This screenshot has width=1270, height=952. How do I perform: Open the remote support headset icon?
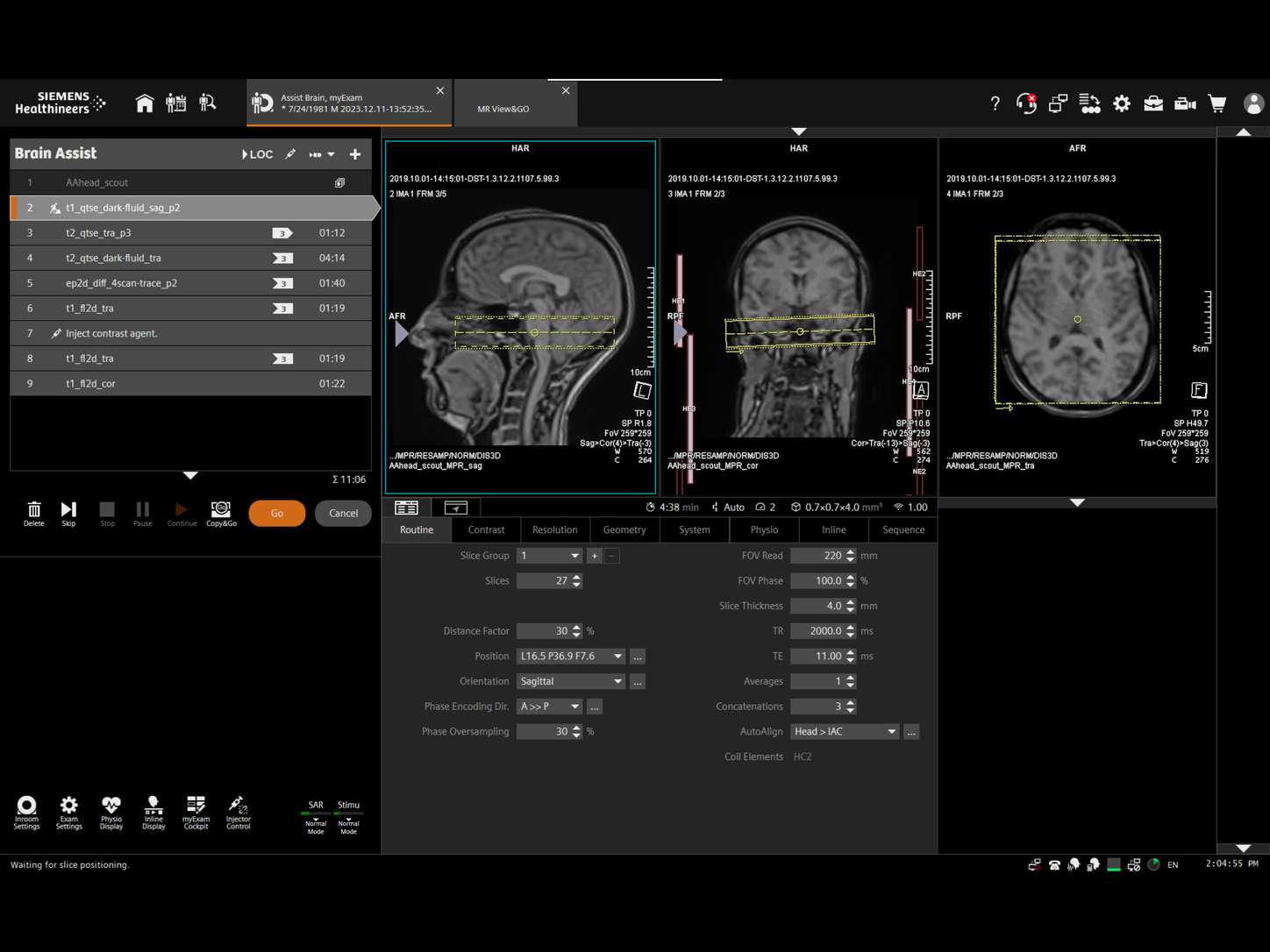pyautogui.click(x=1026, y=103)
